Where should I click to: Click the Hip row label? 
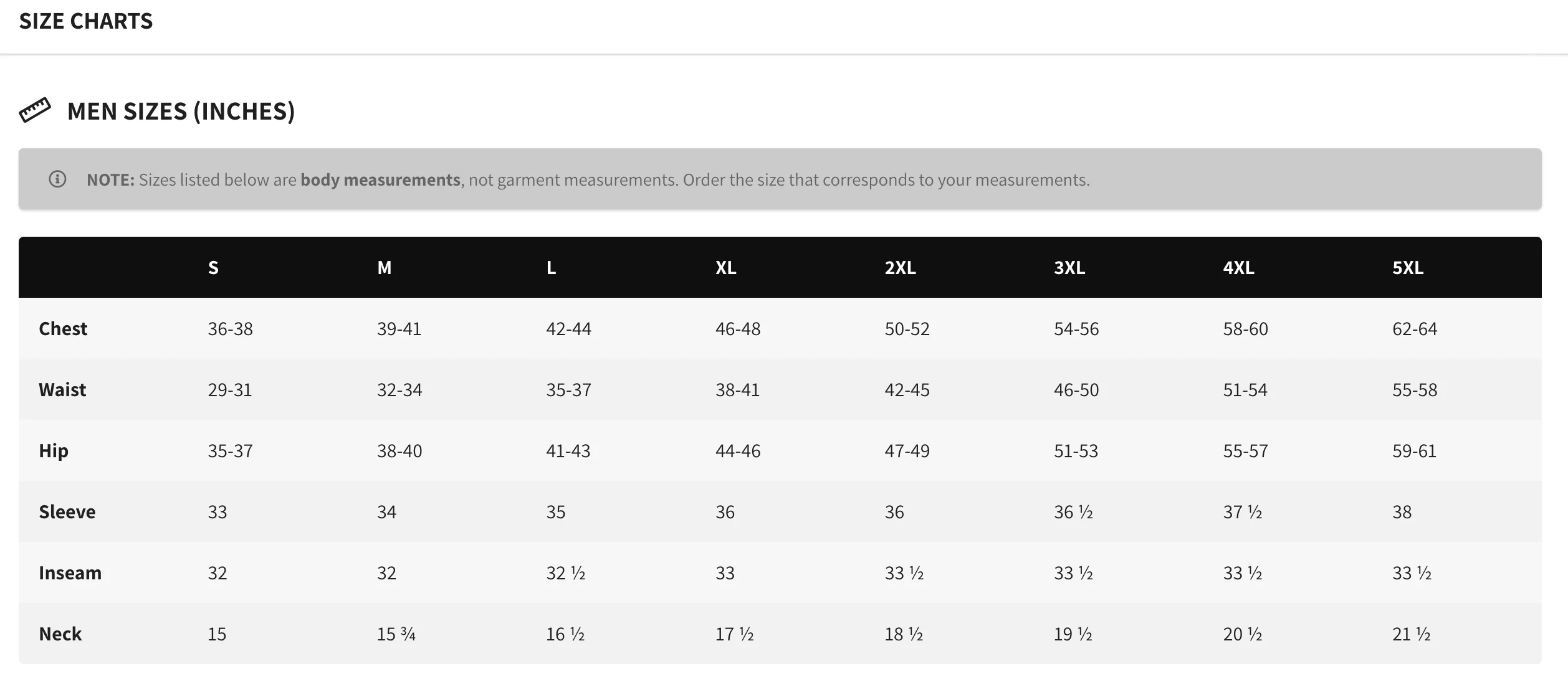(54, 451)
